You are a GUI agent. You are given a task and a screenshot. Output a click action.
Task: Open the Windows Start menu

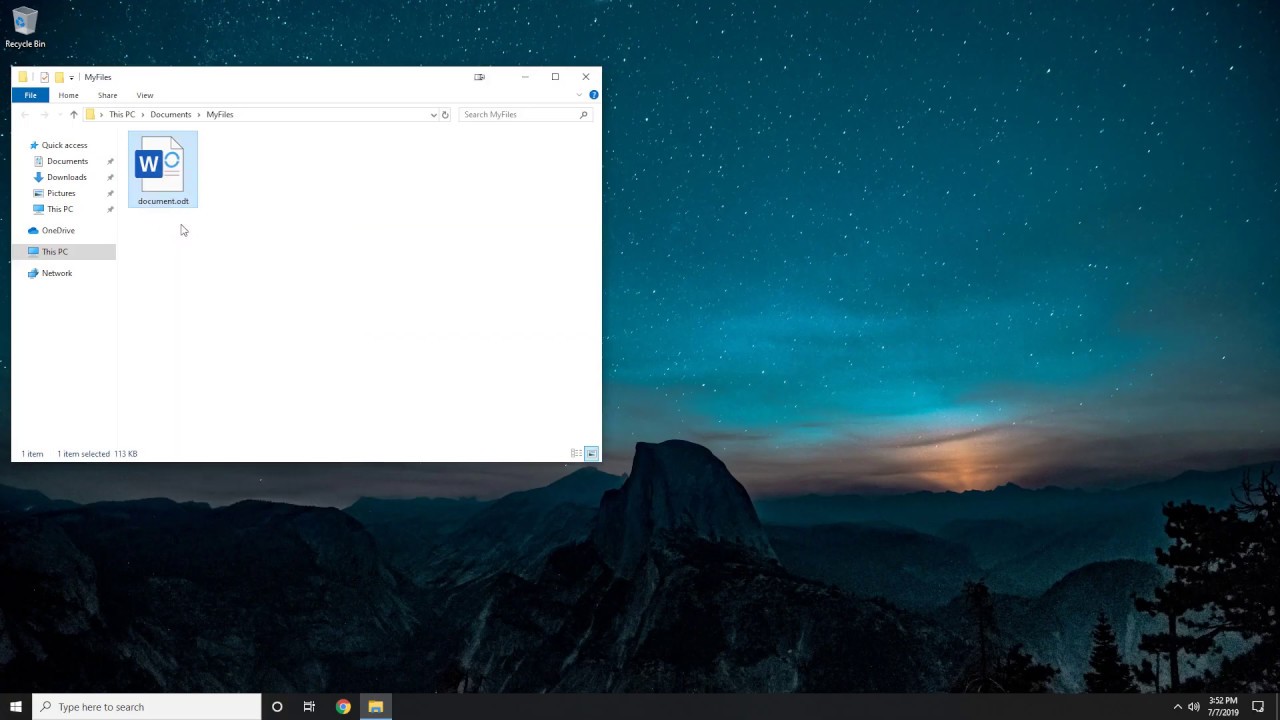click(x=16, y=707)
